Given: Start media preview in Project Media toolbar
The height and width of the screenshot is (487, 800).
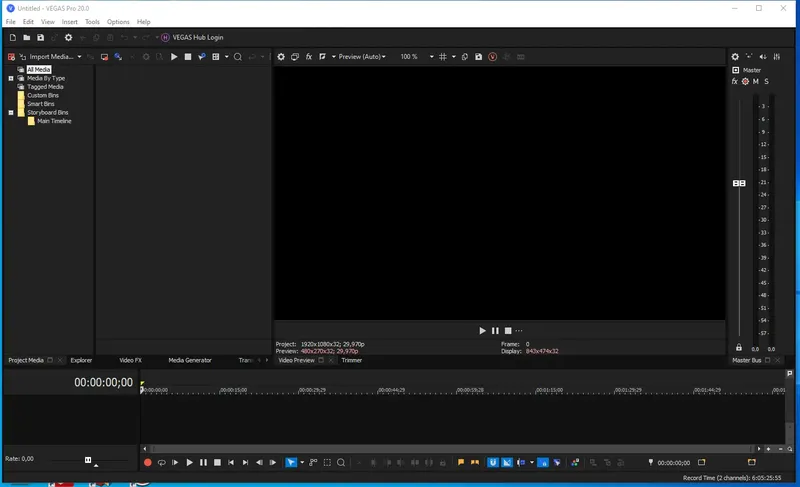Looking at the screenshot, I should click(174, 57).
